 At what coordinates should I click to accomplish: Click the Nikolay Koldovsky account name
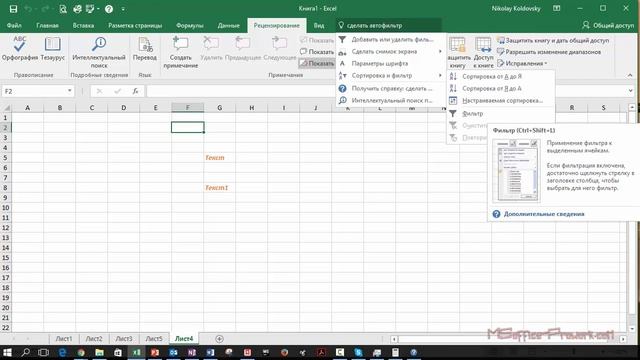516,9
